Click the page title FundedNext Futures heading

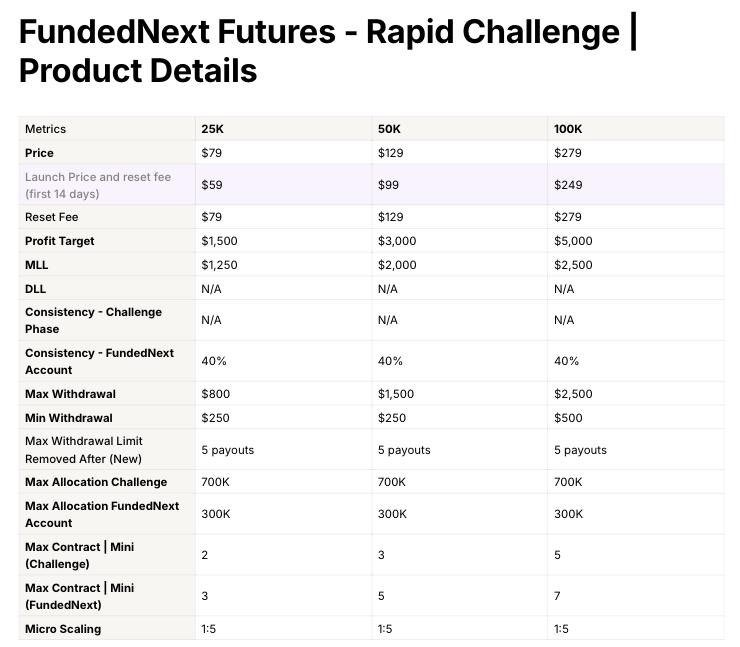(328, 51)
